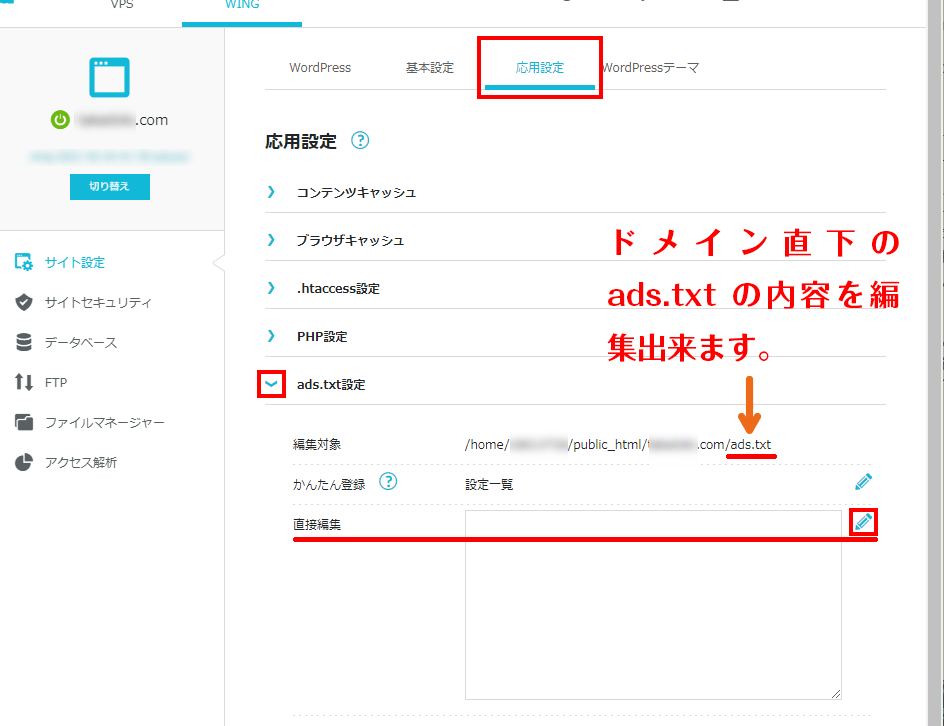Click the ブラウザキャッシュ section title
944x726 pixels.
coord(350,240)
